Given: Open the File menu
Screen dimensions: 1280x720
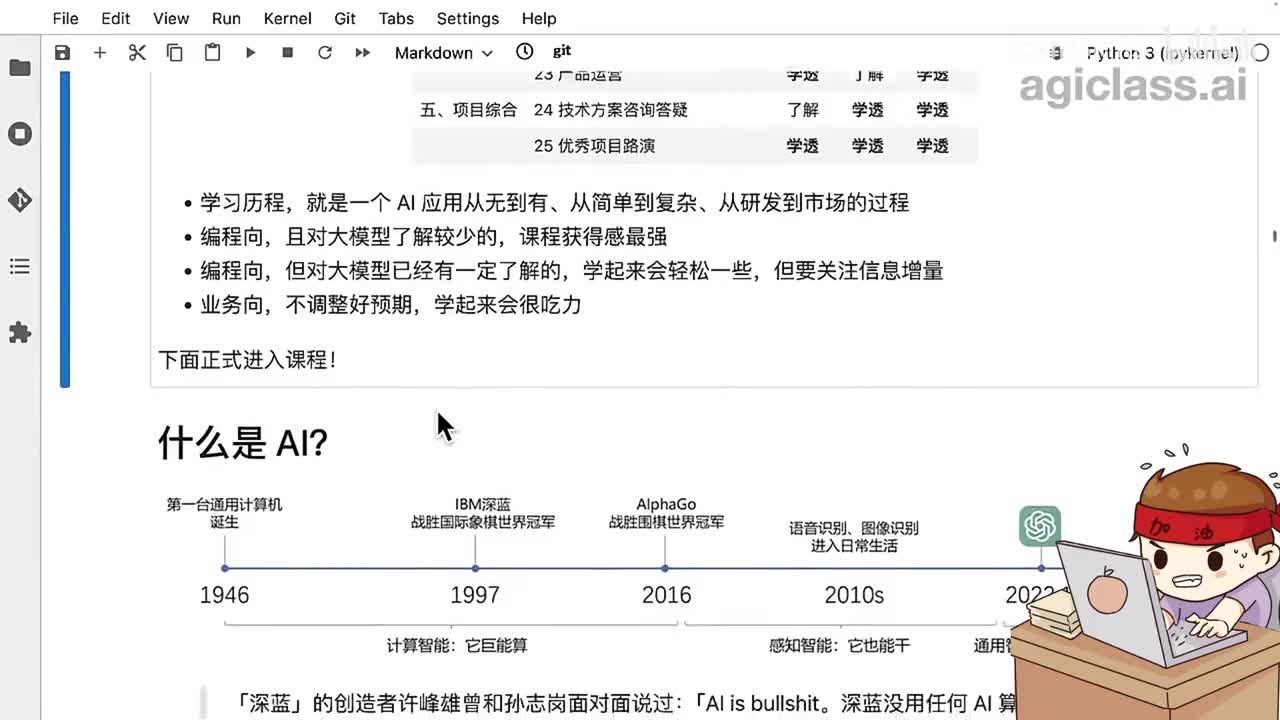Looking at the screenshot, I should tap(65, 18).
